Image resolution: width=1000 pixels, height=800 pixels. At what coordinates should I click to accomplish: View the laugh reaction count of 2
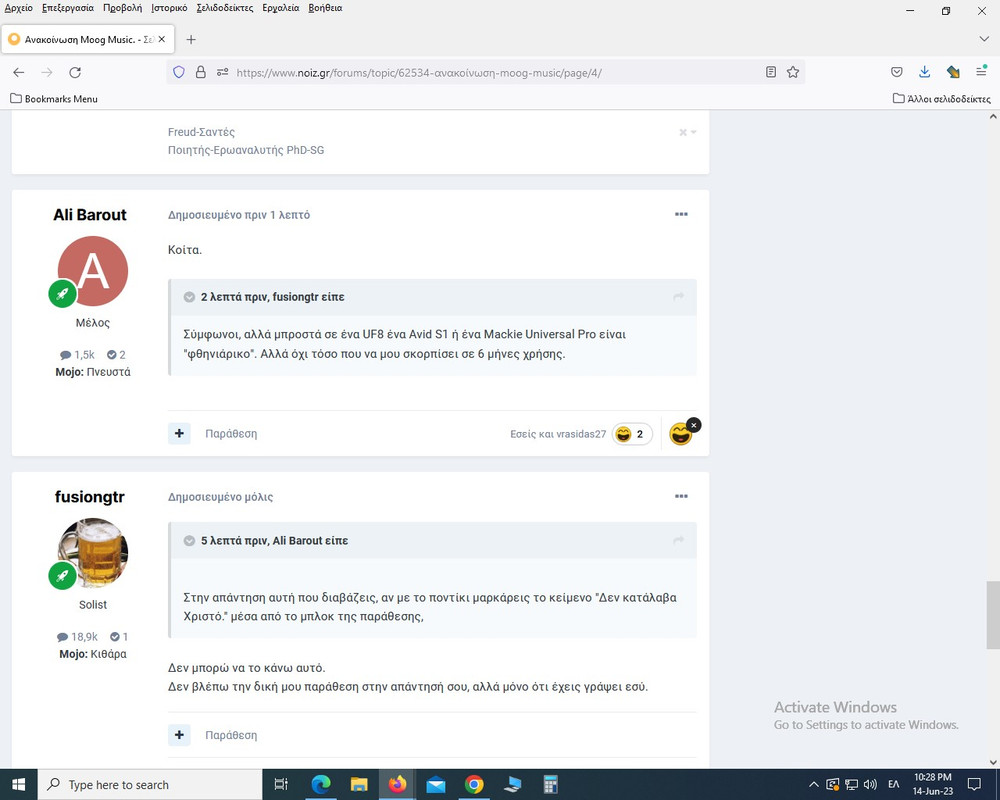pyautogui.click(x=632, y=434)
